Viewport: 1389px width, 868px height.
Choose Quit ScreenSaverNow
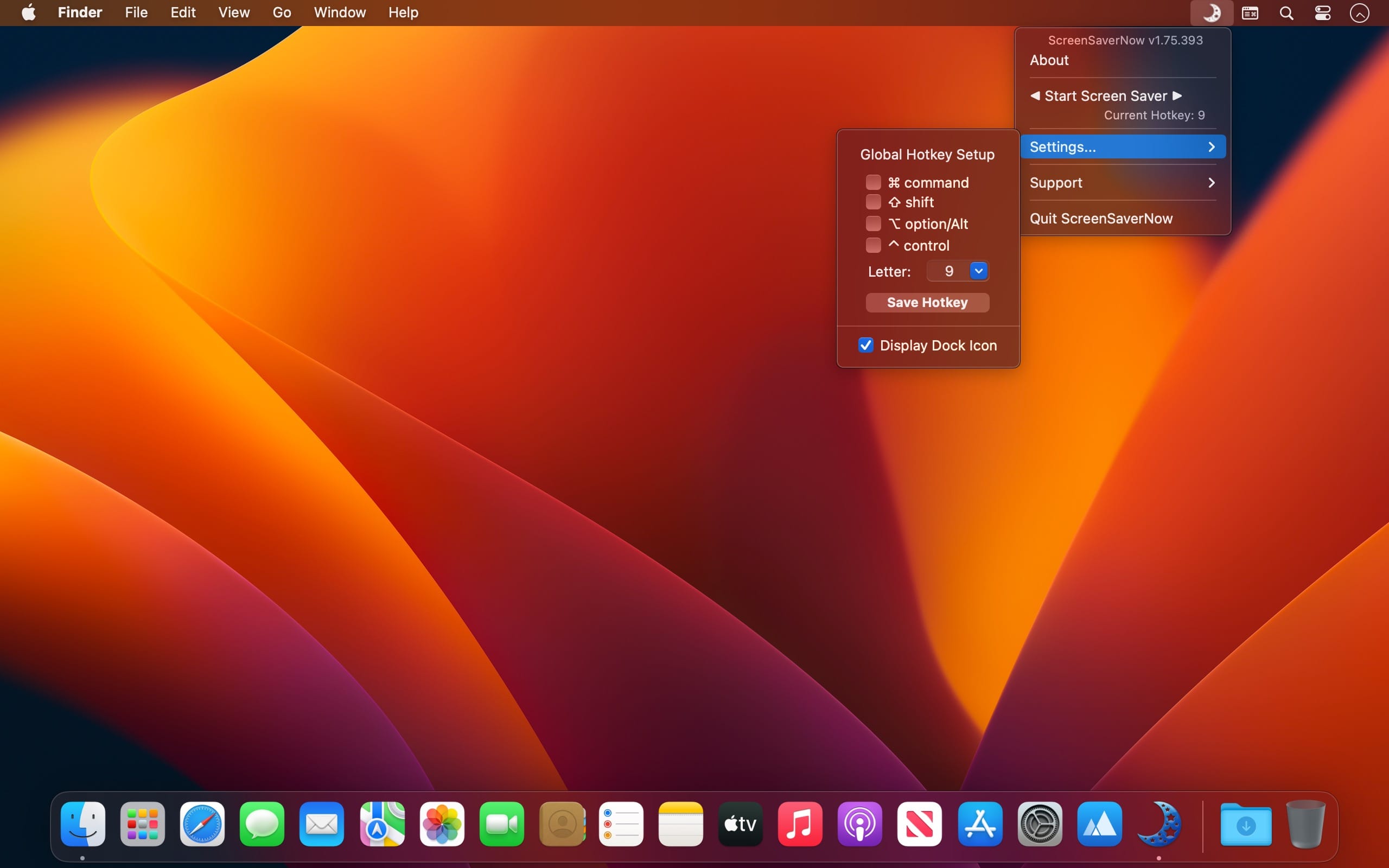coord(1100,219)
